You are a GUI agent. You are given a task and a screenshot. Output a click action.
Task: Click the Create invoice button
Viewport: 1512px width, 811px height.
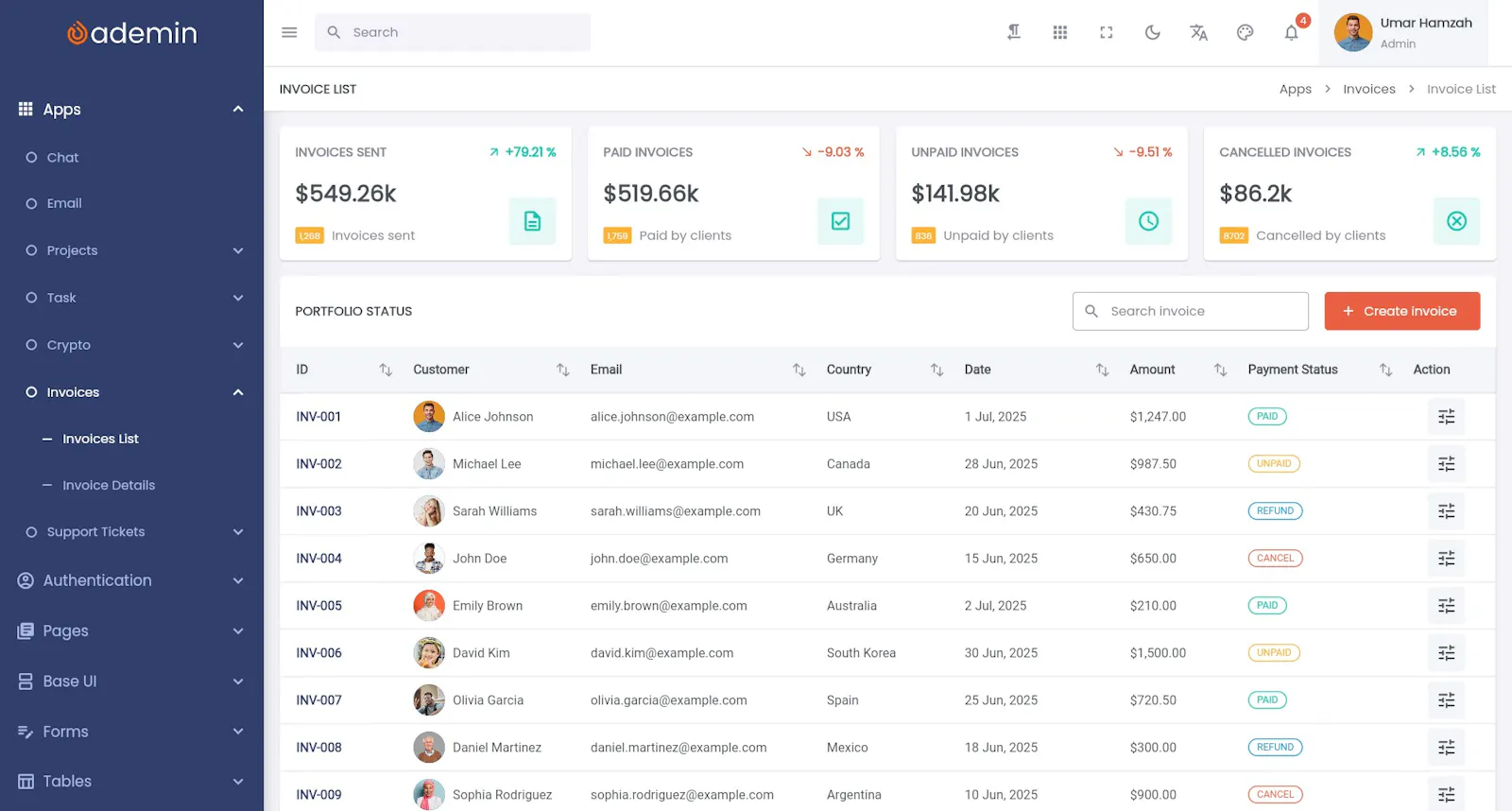coord(1402,311)
